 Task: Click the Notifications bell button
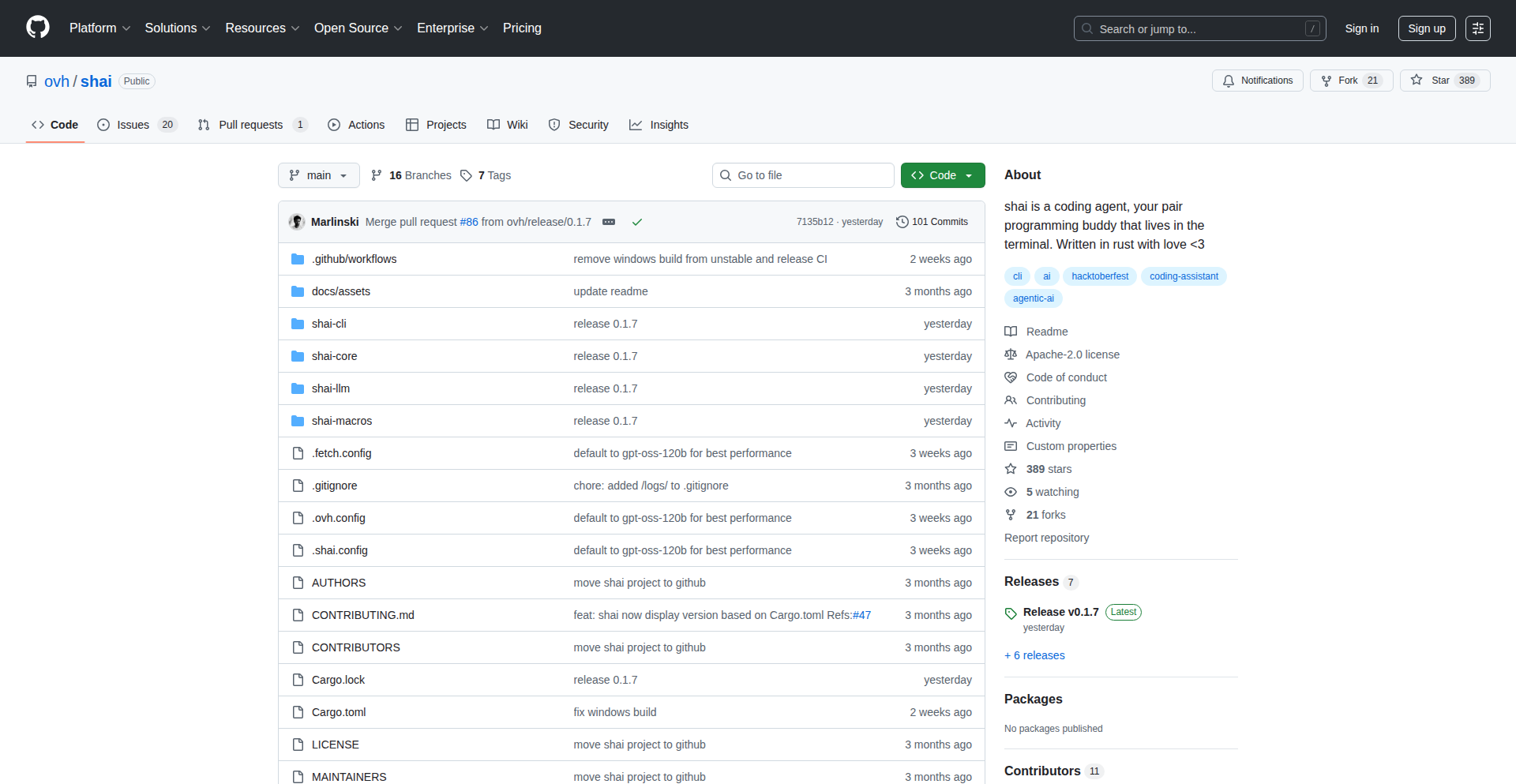click(1258, 81)
